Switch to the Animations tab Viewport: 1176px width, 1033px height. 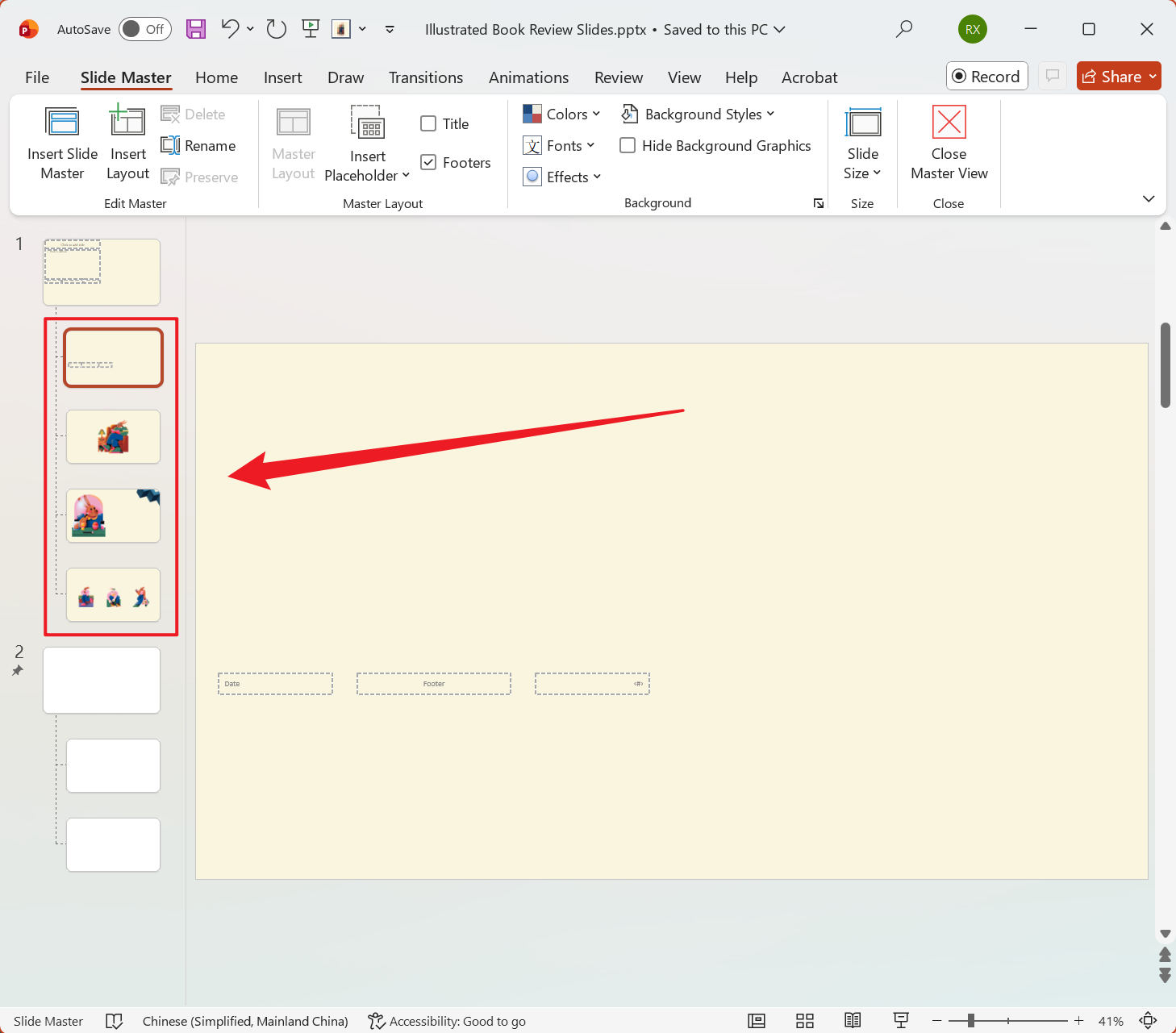[528, 77]
